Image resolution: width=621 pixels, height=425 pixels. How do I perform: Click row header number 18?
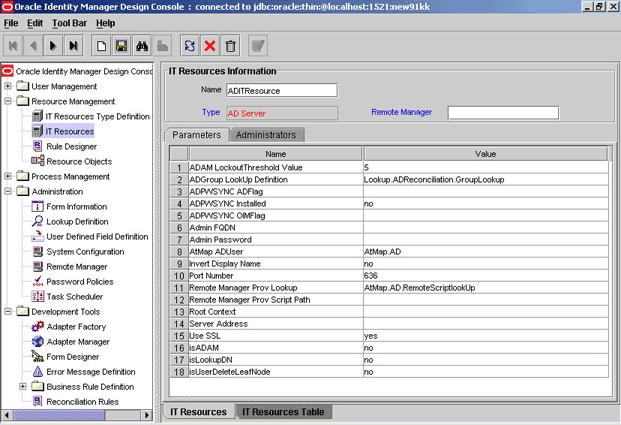tap(179, 372)
